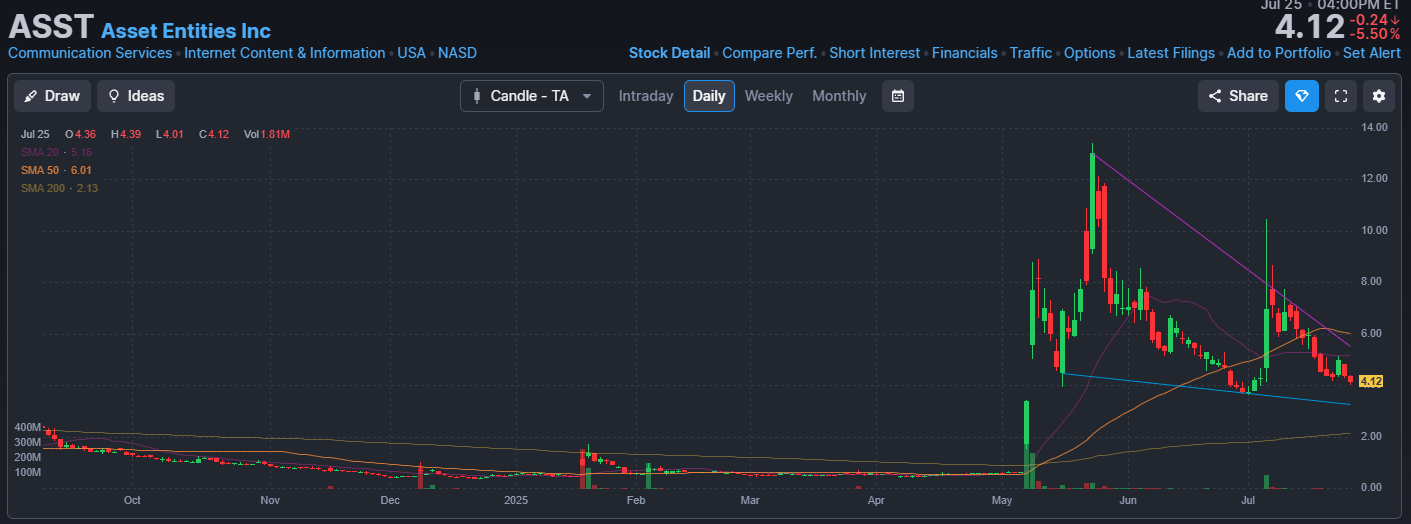Share the ASST chart
The image size is (1411, 524).
pyautogui.click(x=1238, y=96)
